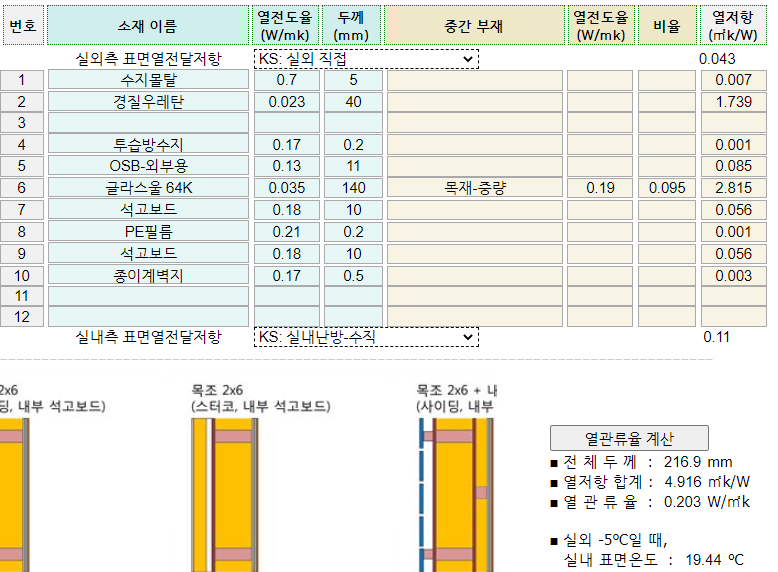778x572 pixels.
Task: Click the PE필름 material name field
Action: click(148, 231)
